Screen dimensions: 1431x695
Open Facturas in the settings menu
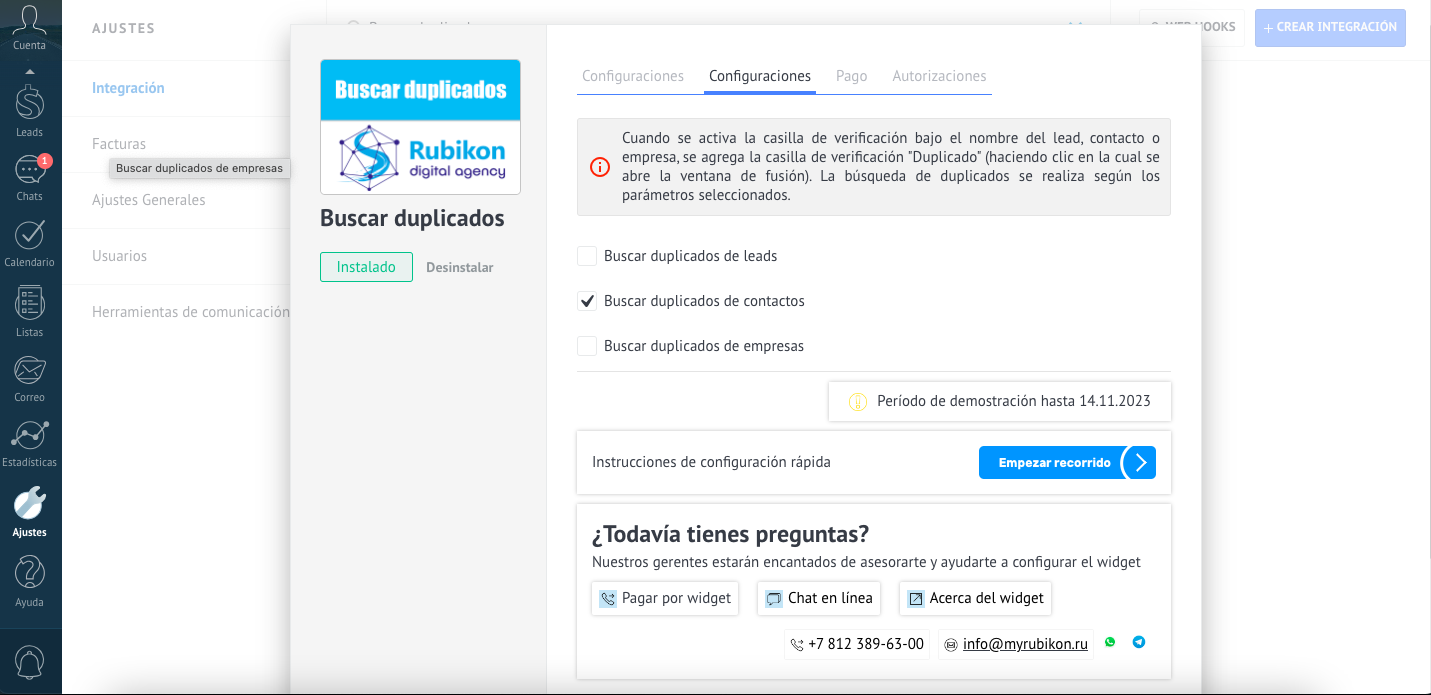click(x=119, y=144)
